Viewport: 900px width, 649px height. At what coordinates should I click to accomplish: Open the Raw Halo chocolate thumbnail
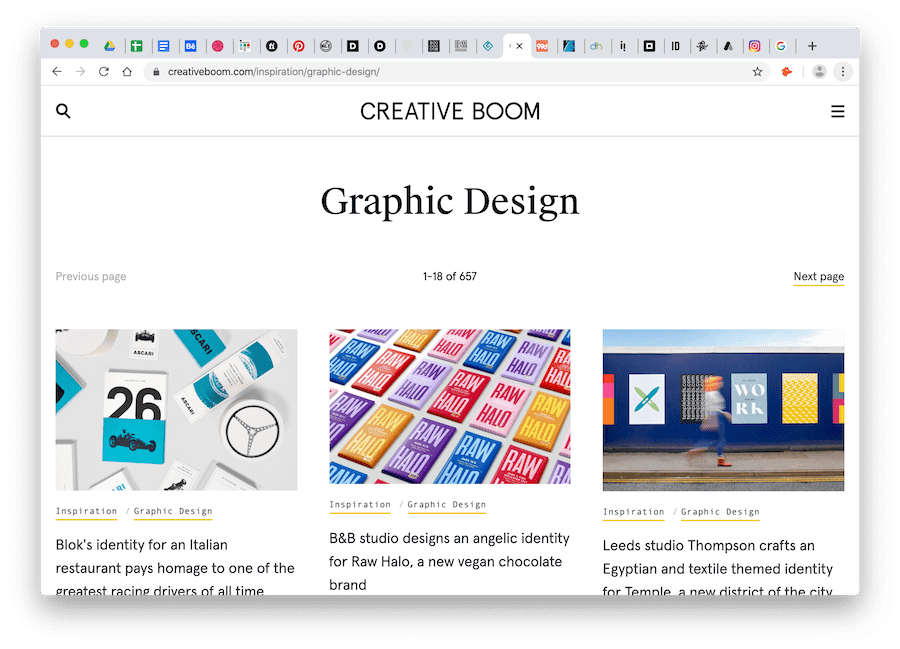[x=450, y=406]
